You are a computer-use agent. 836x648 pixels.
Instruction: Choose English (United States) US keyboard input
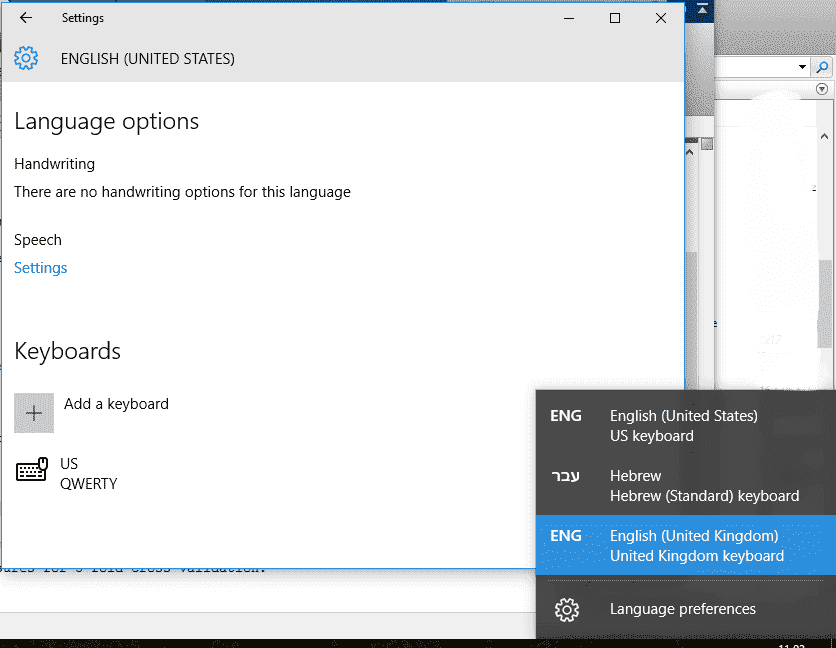click(x=686, y=426)
